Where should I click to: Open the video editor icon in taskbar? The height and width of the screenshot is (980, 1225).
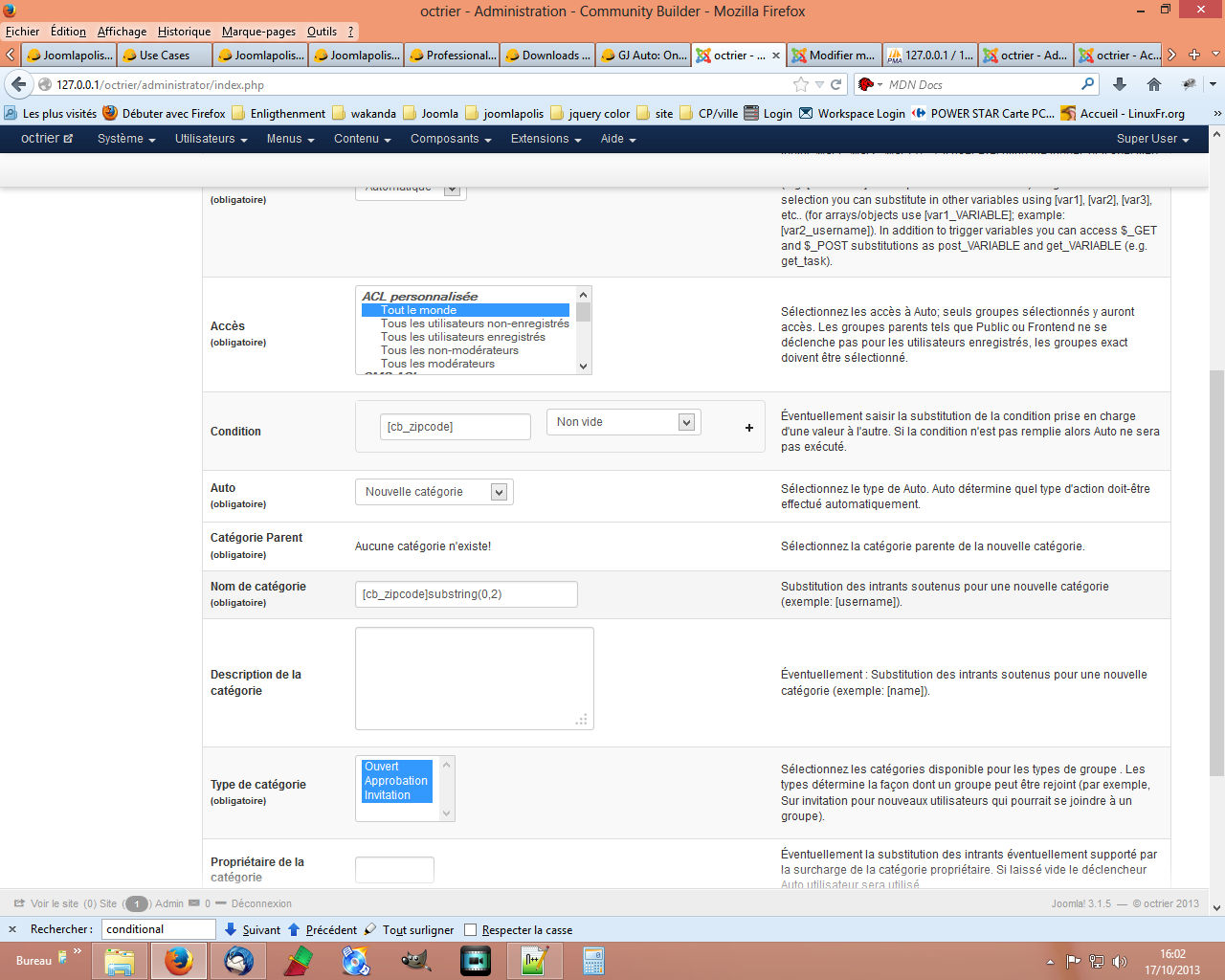tap(475, 960)
